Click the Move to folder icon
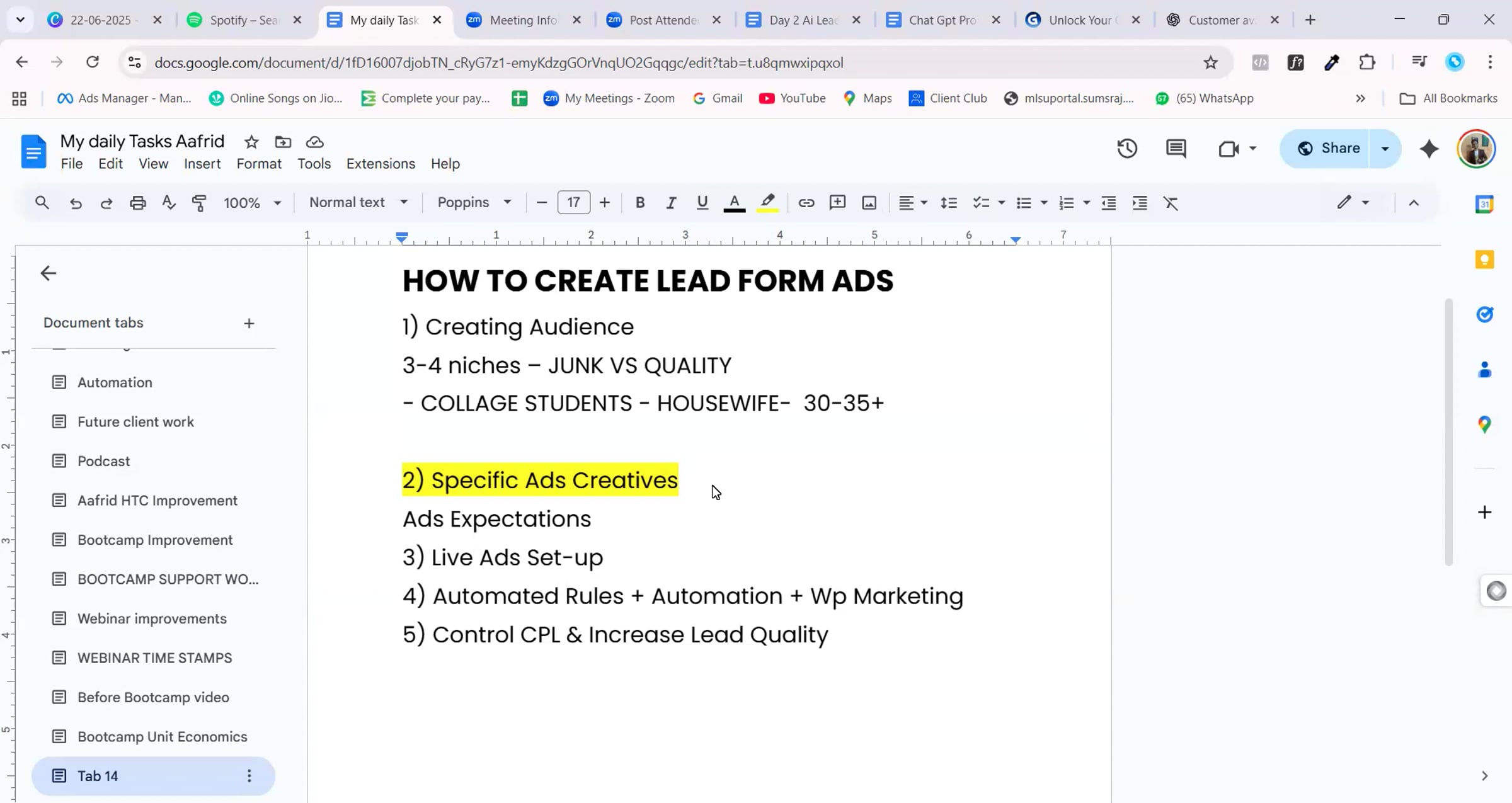1512x803 pixels. coord(283,142)
